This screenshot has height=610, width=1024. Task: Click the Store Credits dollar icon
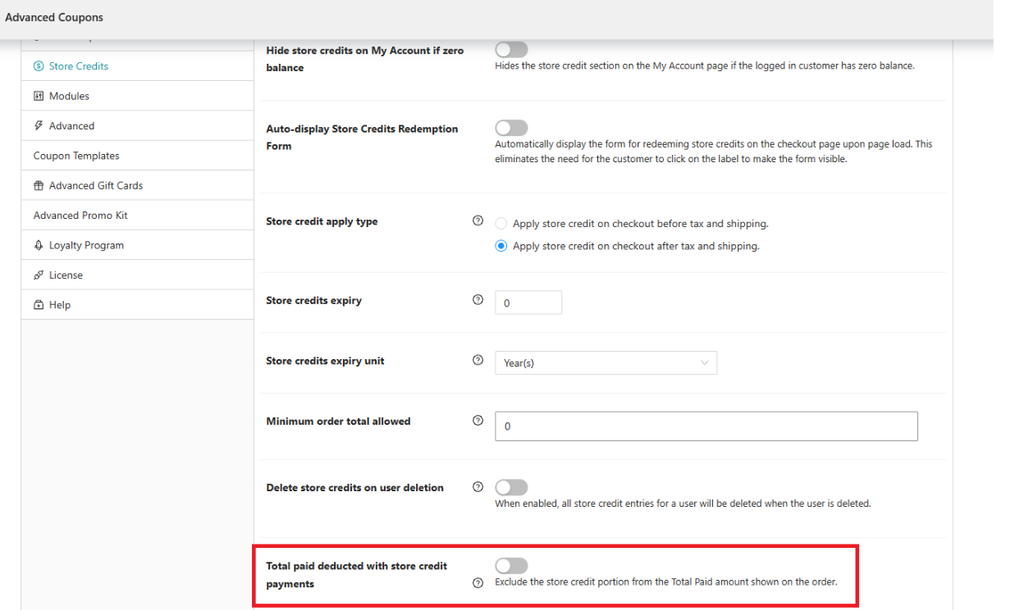tap(39, 66)
